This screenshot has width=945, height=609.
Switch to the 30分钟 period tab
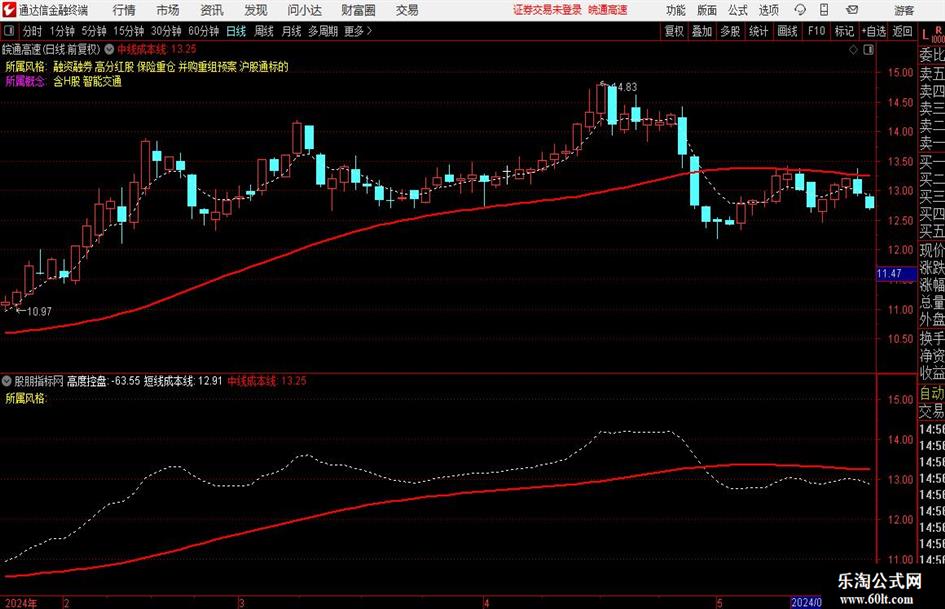click(x=166, y=31)
